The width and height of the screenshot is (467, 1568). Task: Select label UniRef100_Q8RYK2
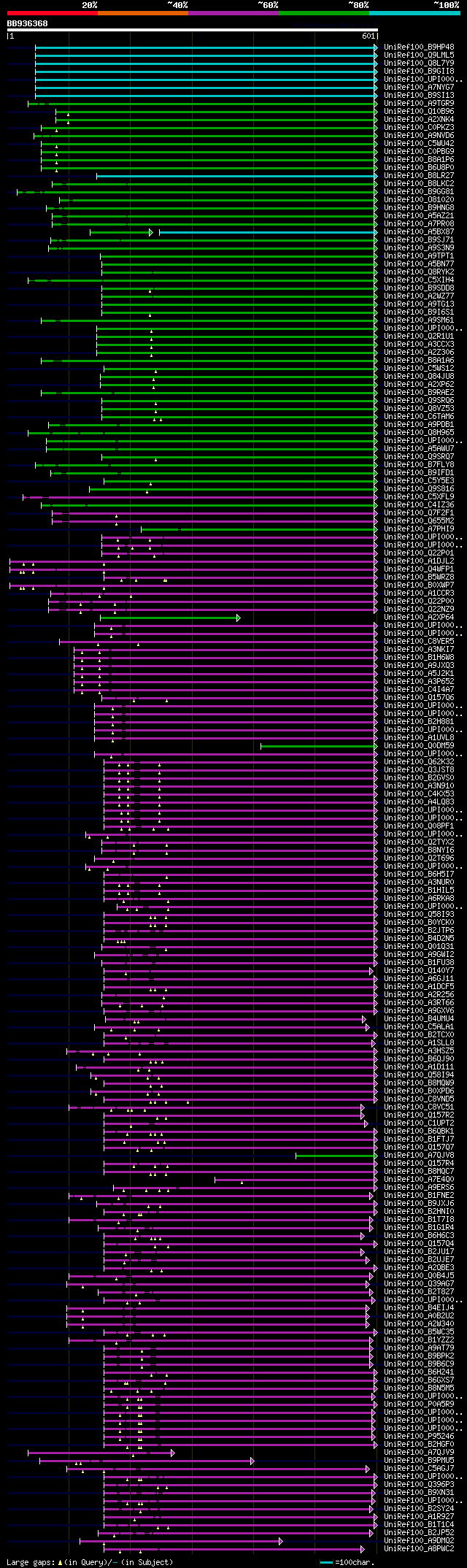point(419,272)
